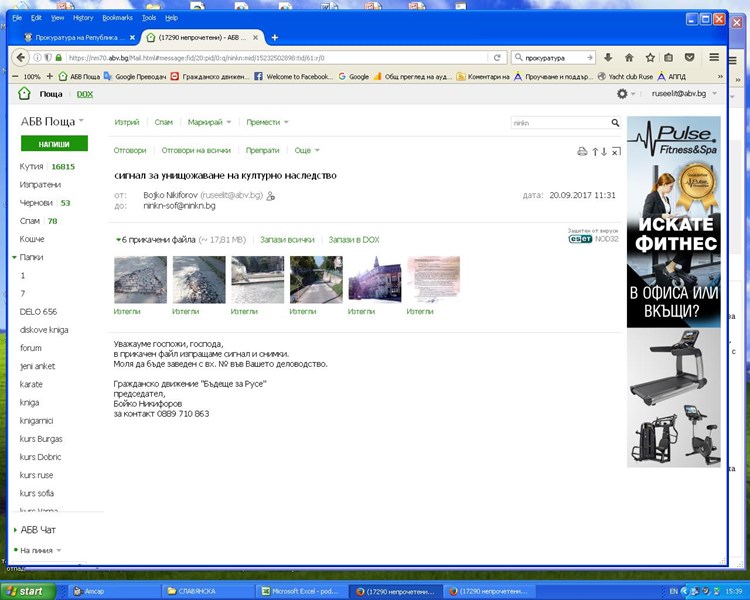Viewport: 750px width, 600px height.
Task: Click Firefox home button in toolbar
Action: tap(629, 57)
